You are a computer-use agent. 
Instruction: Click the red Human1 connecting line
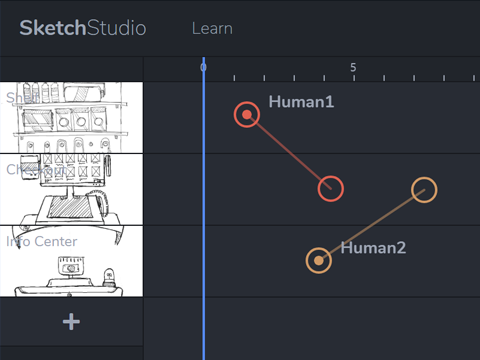(289, 152)
